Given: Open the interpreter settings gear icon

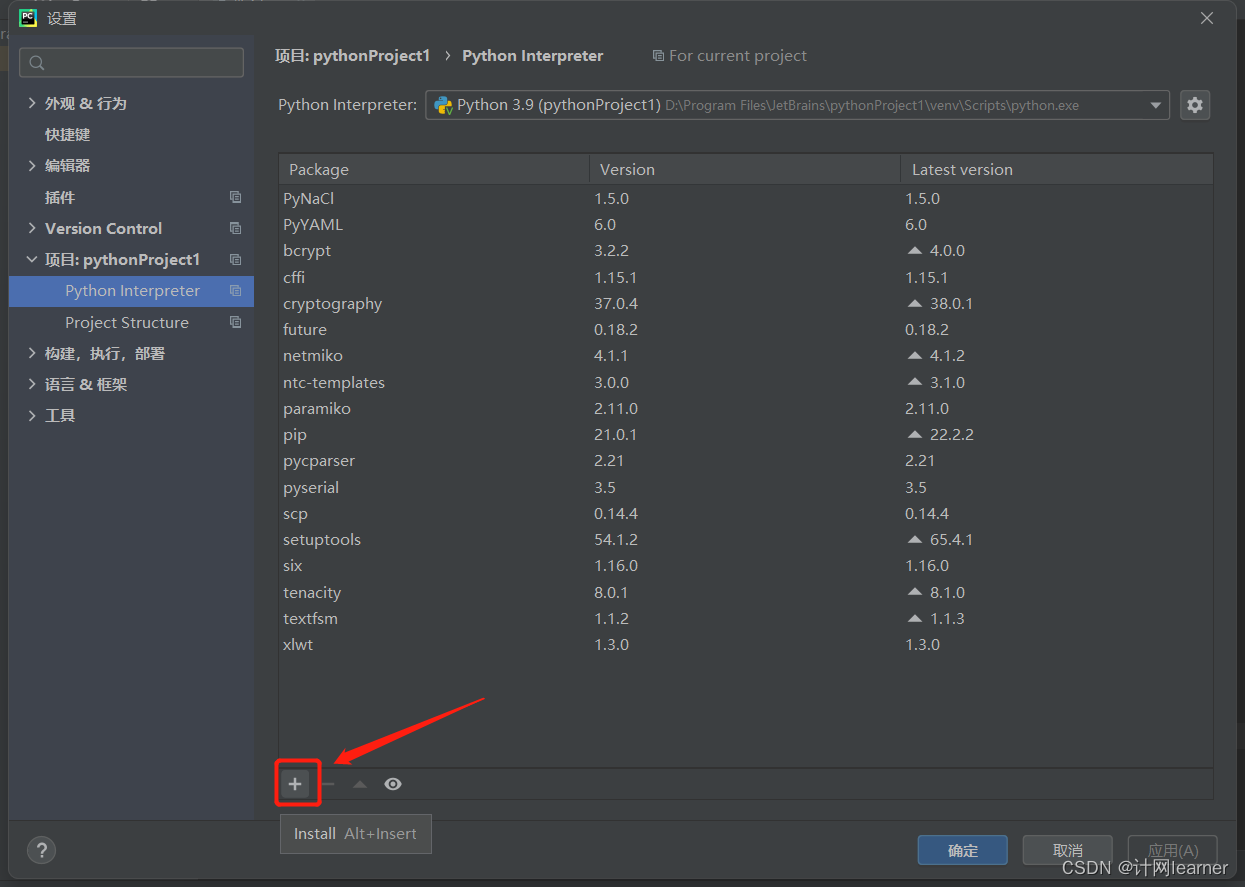Looking at the screenshot, I should (1195, 105).
